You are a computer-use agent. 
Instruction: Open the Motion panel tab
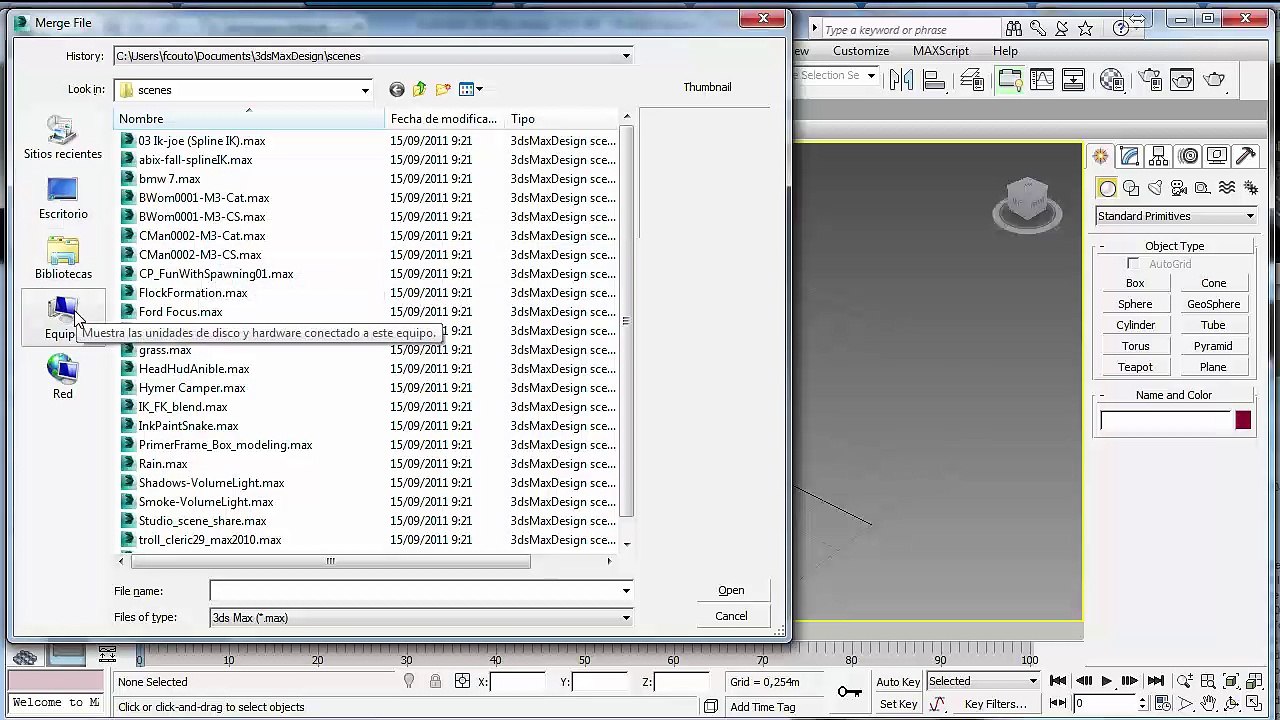tap(1188, 156)
